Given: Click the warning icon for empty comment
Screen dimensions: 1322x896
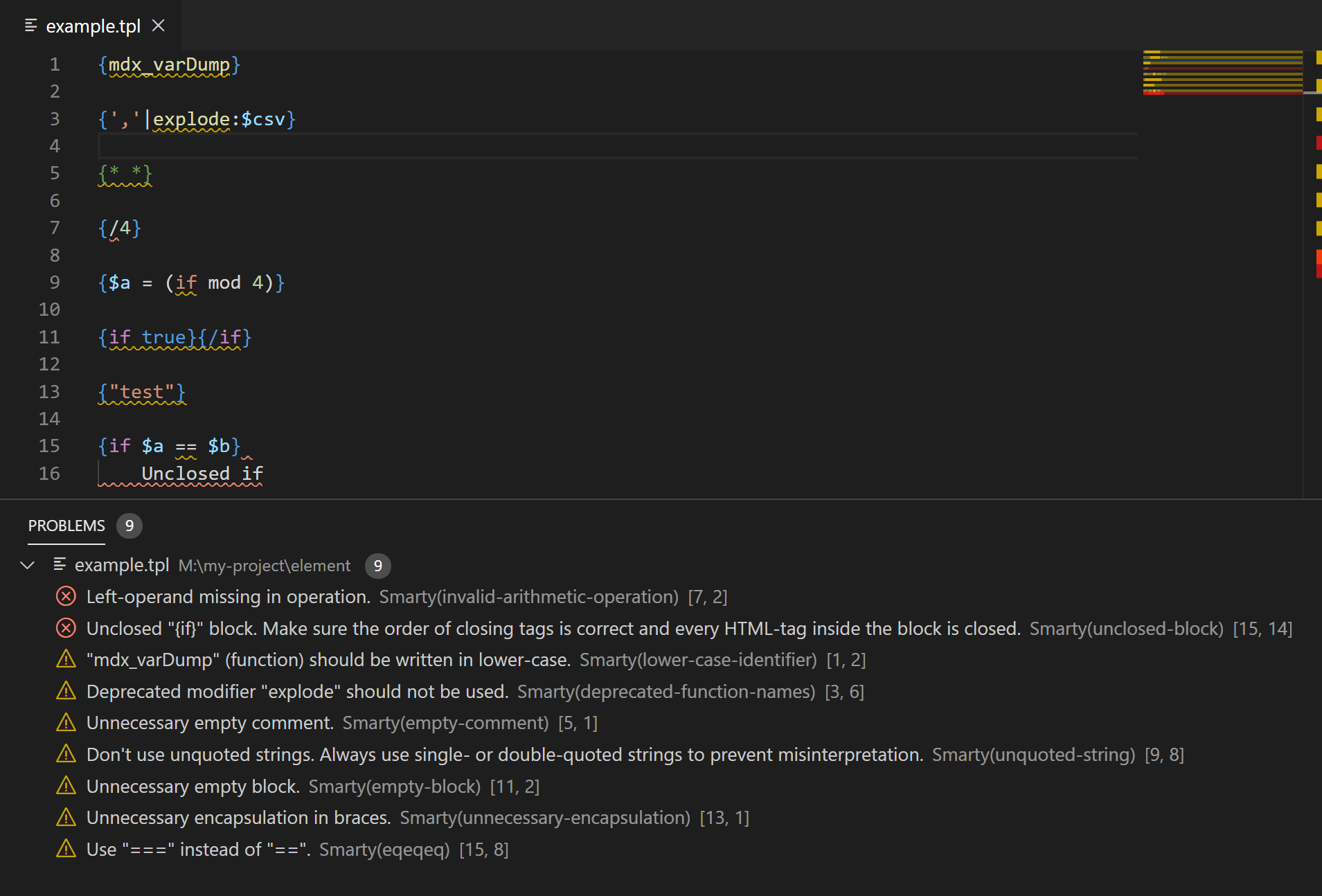Looking at the screenshot, I should click(x=66, y=723).
